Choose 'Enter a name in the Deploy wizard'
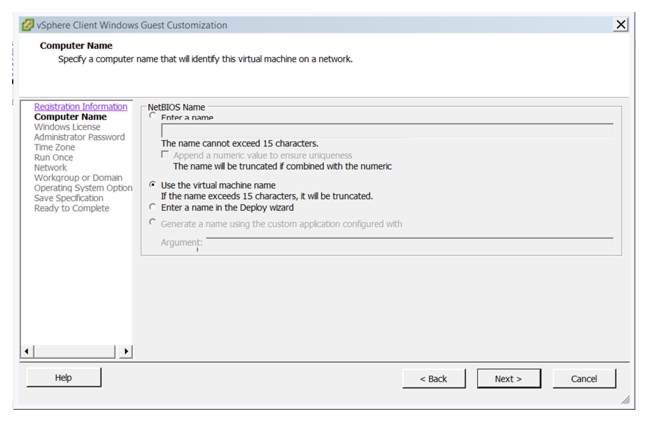Screen dimensions: 649x423 click(152, 207)
